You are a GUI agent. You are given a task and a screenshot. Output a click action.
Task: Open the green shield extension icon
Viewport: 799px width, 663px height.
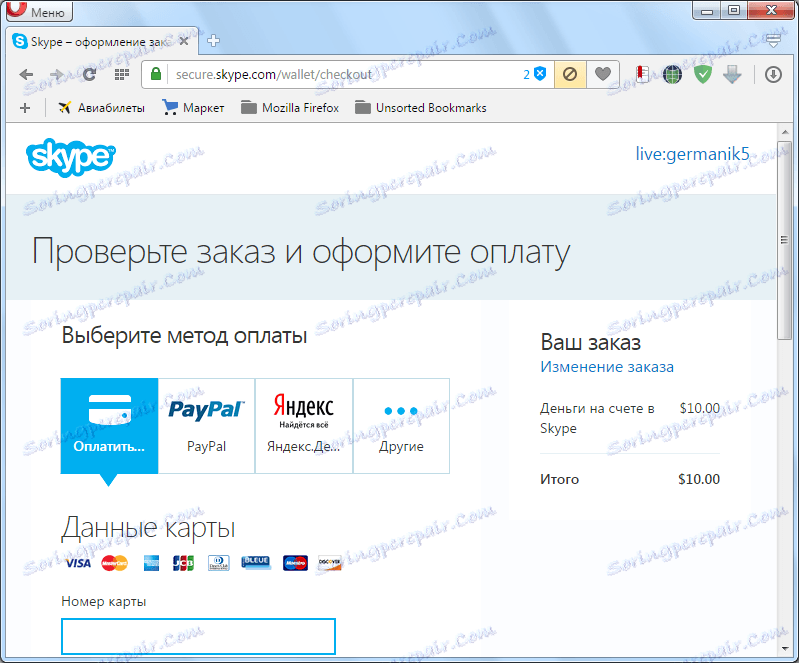click(703, 74)
